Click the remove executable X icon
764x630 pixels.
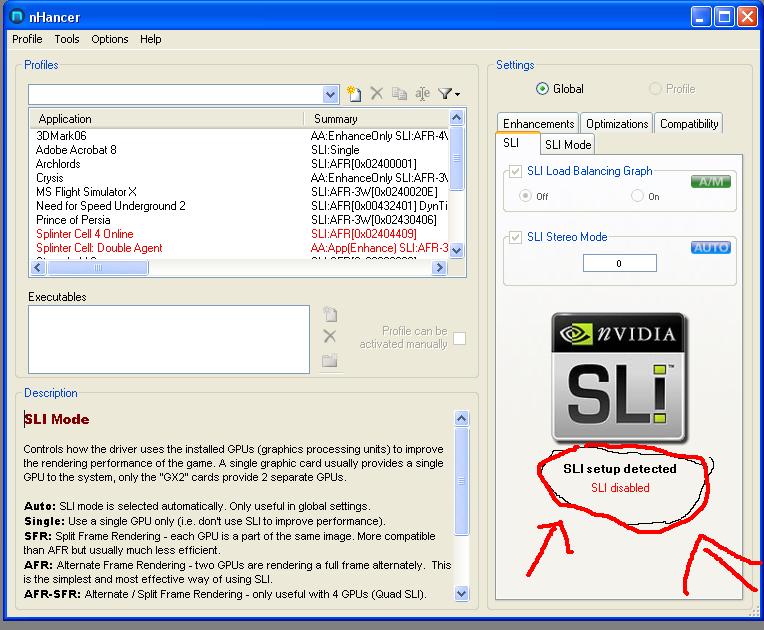pyautogui.click(x=330, y=336)
